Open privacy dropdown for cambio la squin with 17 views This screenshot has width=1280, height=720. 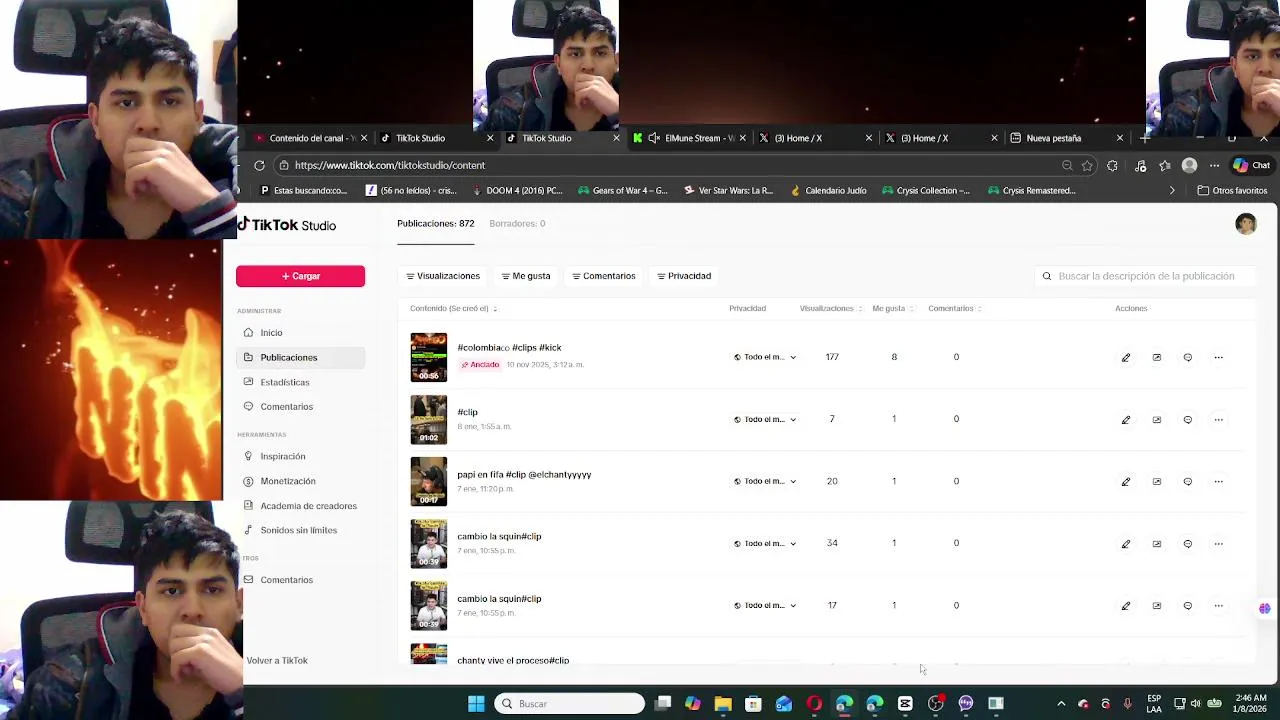(765, 605)
